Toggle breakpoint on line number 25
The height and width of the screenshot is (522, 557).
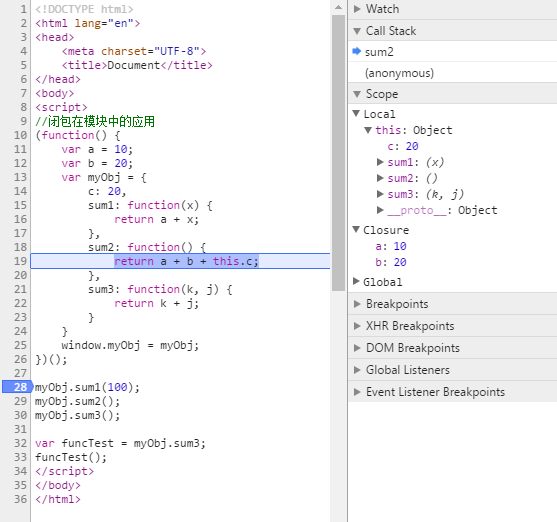(20, 345)
